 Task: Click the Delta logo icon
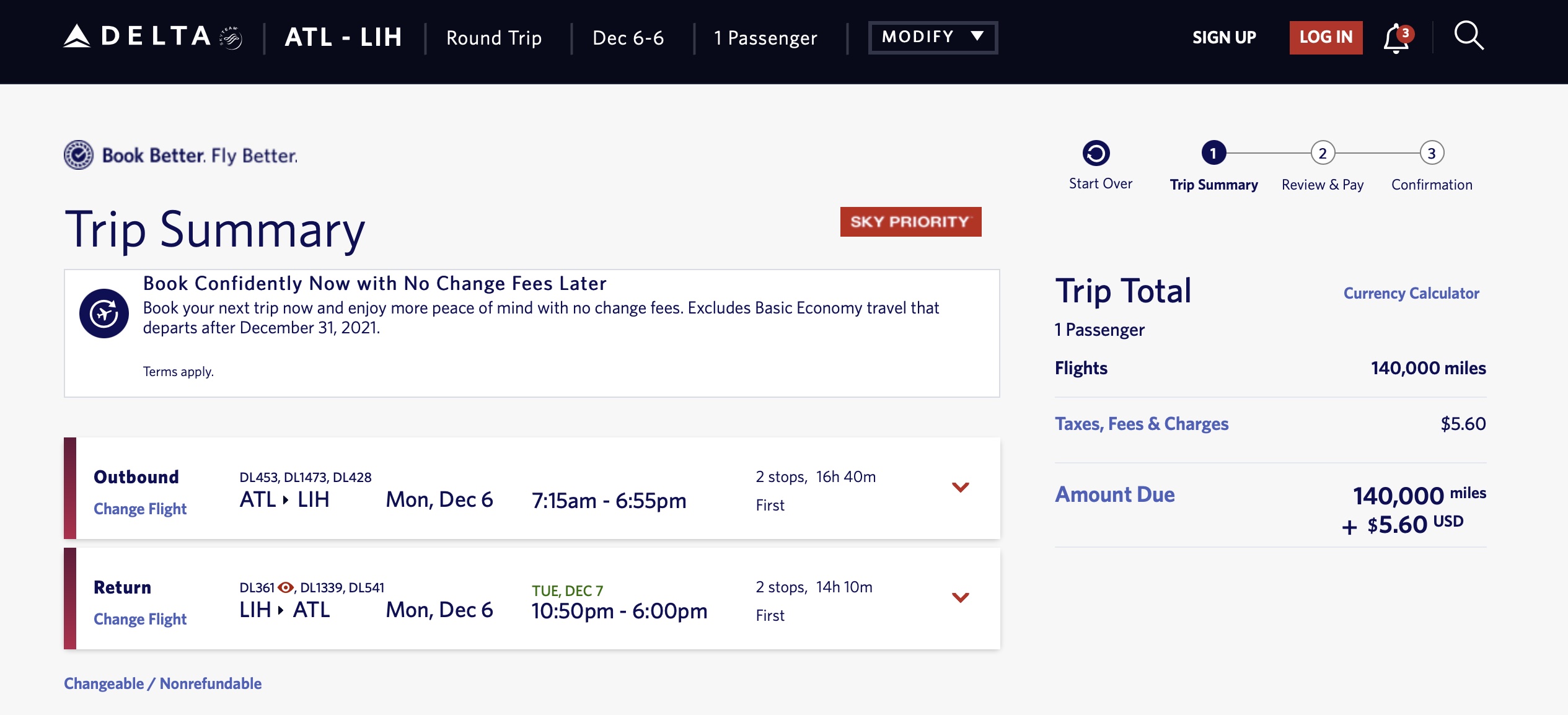point(77,36)
